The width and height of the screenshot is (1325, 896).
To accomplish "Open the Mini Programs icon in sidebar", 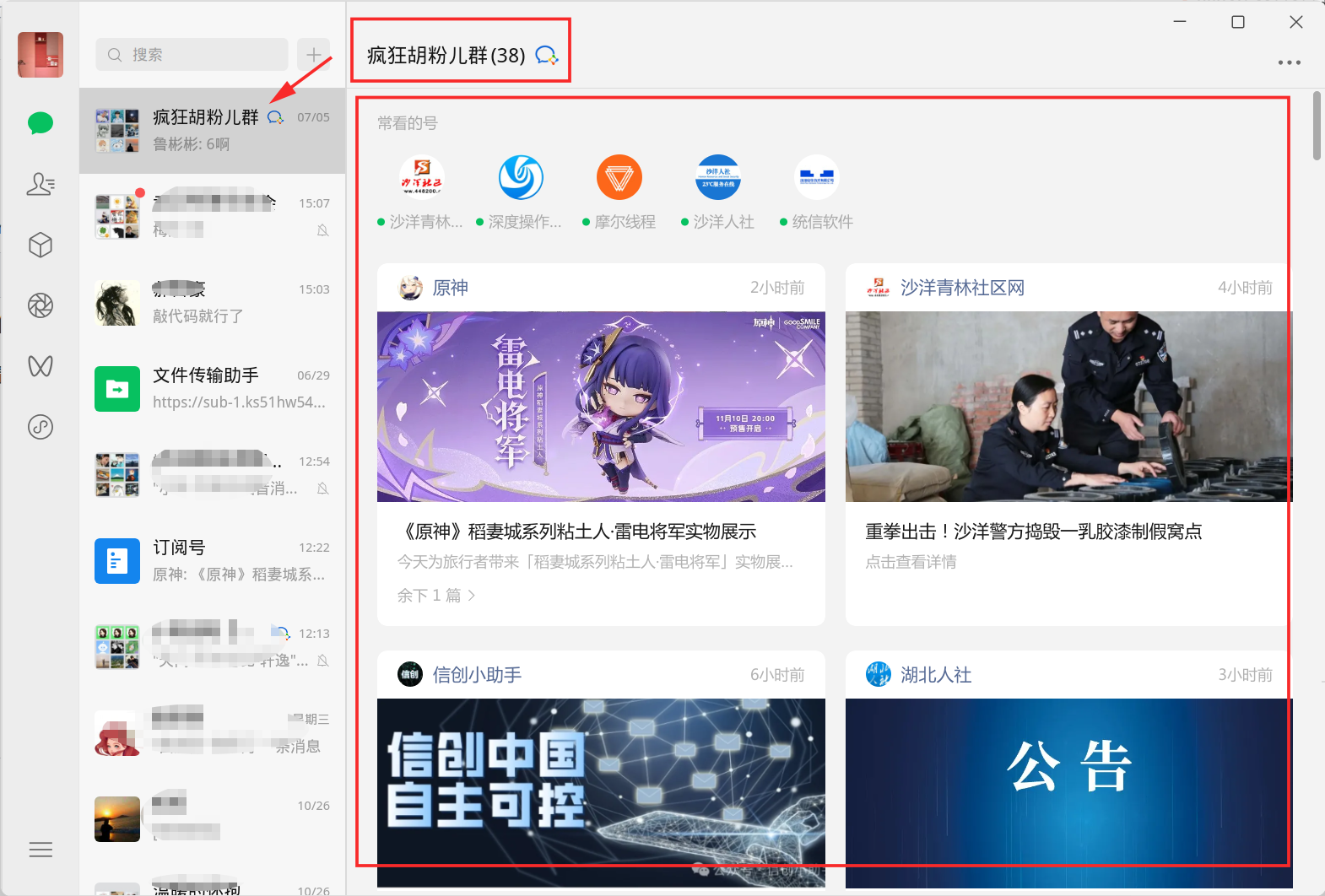I will click(41, 427).
